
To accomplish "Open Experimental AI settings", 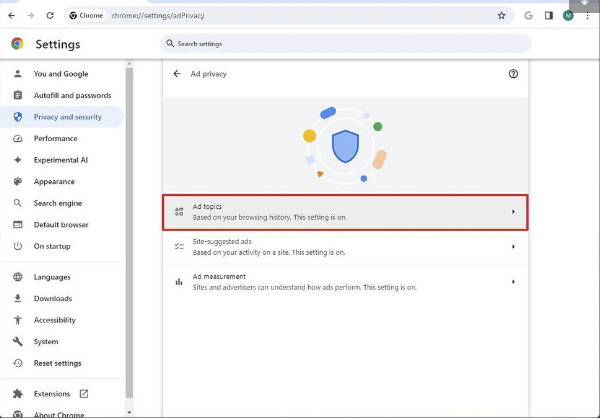I will coord(62,160).
